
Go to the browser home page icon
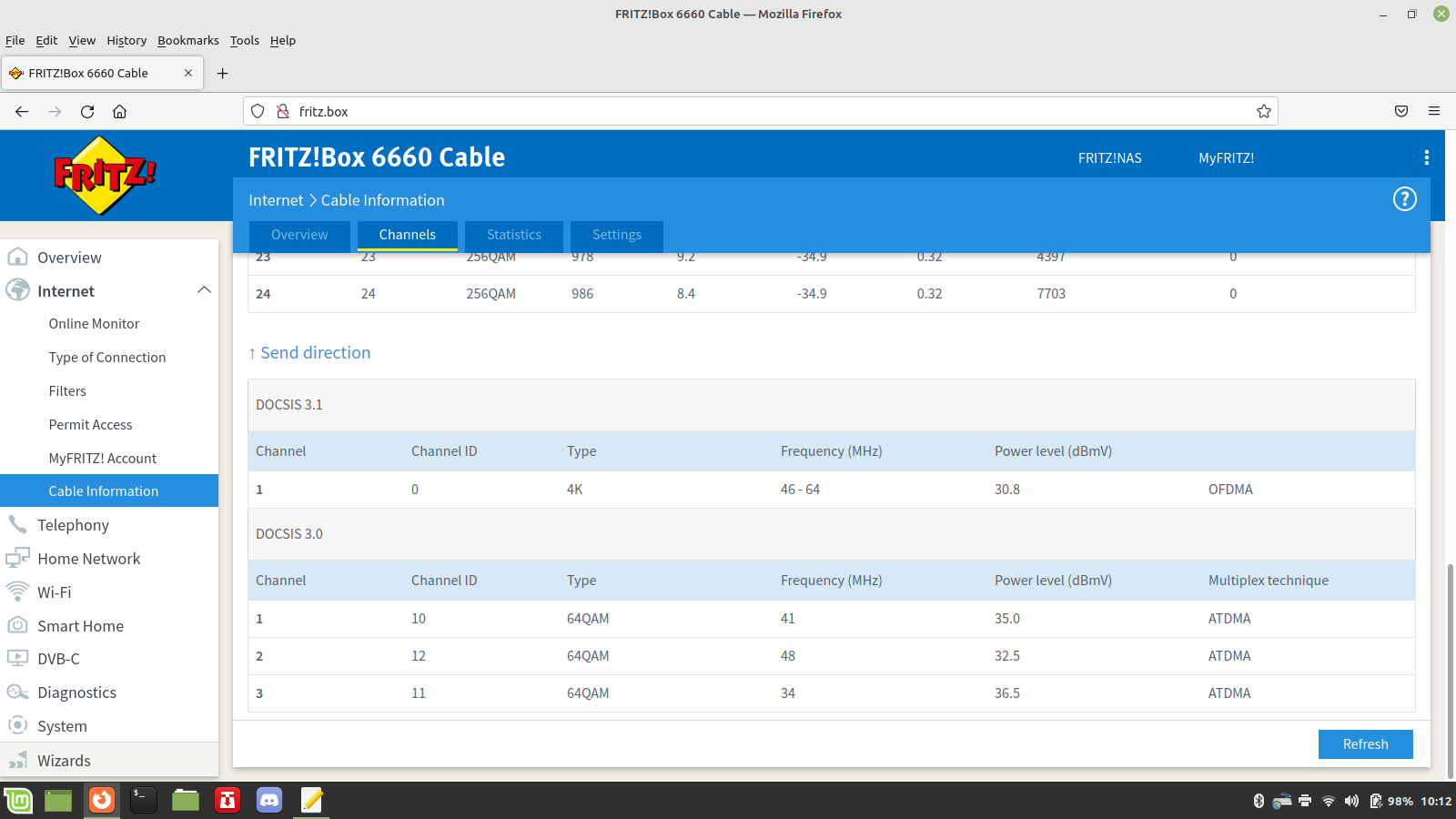click(x=119, y=111)
